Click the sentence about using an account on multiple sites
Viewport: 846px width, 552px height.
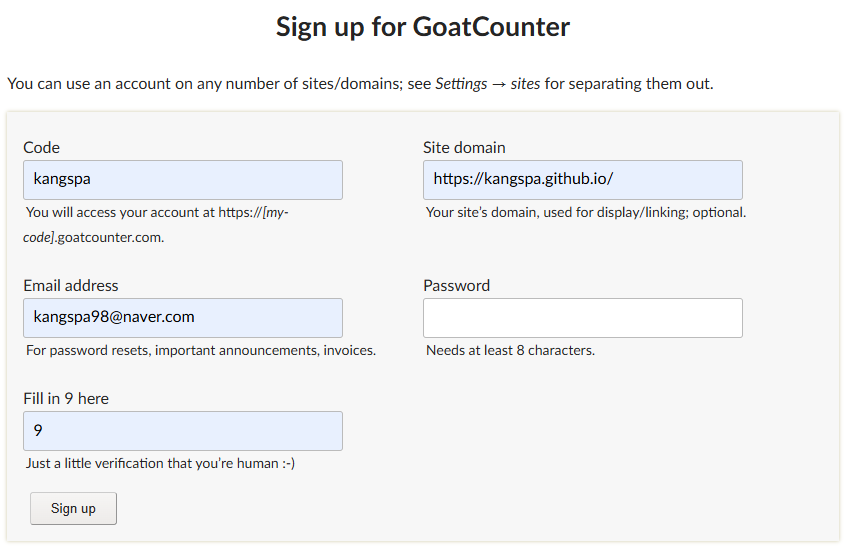(360, 84)
